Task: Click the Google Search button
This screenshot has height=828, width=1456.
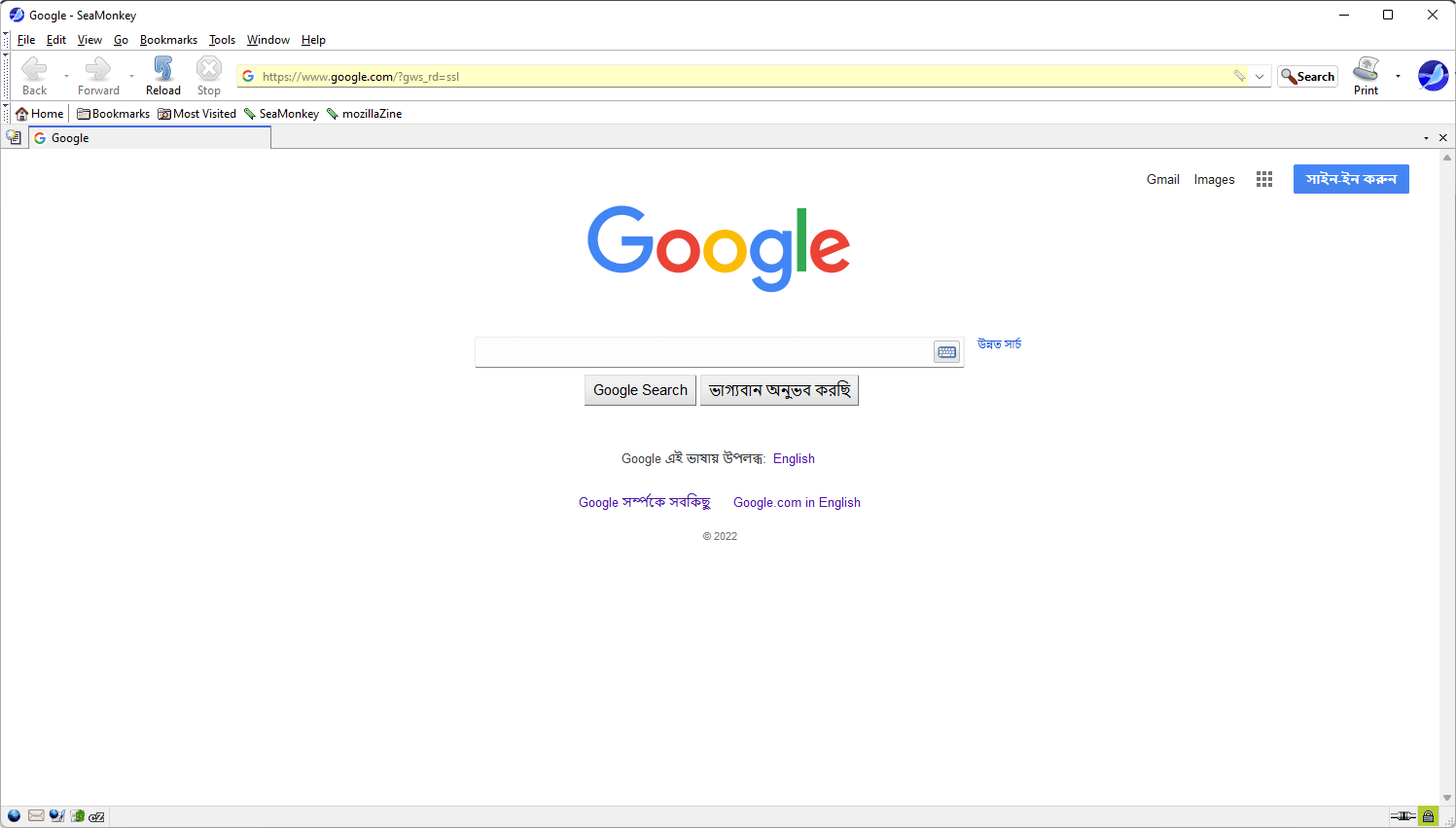Action: coord(640,390)
